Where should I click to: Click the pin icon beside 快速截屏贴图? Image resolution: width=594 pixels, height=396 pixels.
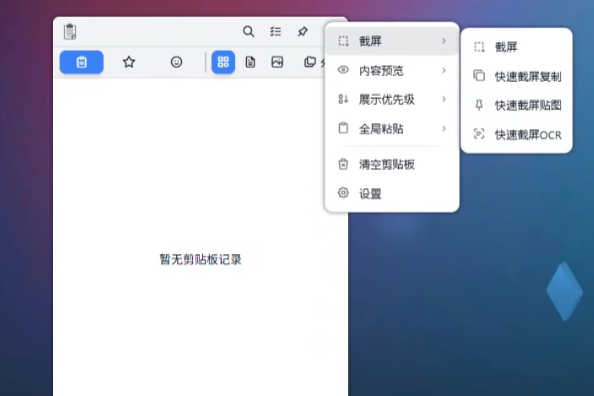pos(479,105)
